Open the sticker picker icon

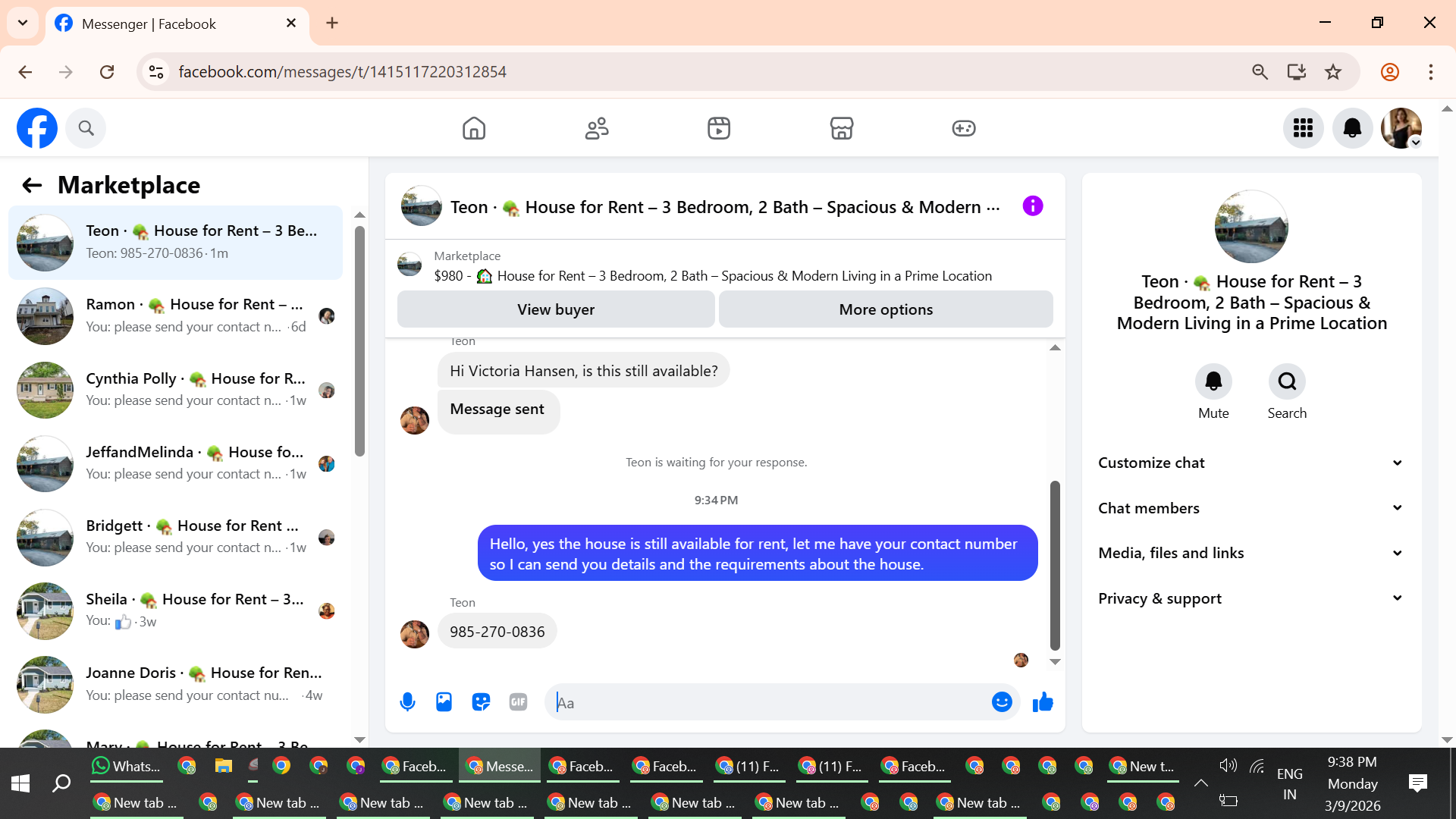coord(481,702)
